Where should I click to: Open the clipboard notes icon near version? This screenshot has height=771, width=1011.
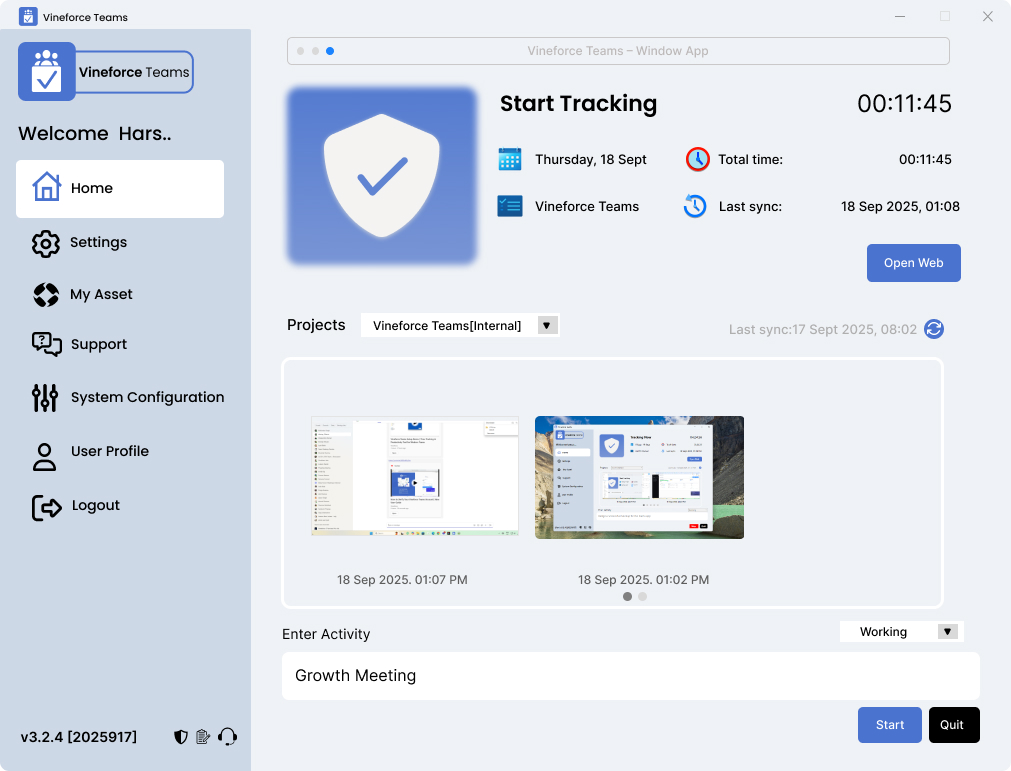click(203, 736)
